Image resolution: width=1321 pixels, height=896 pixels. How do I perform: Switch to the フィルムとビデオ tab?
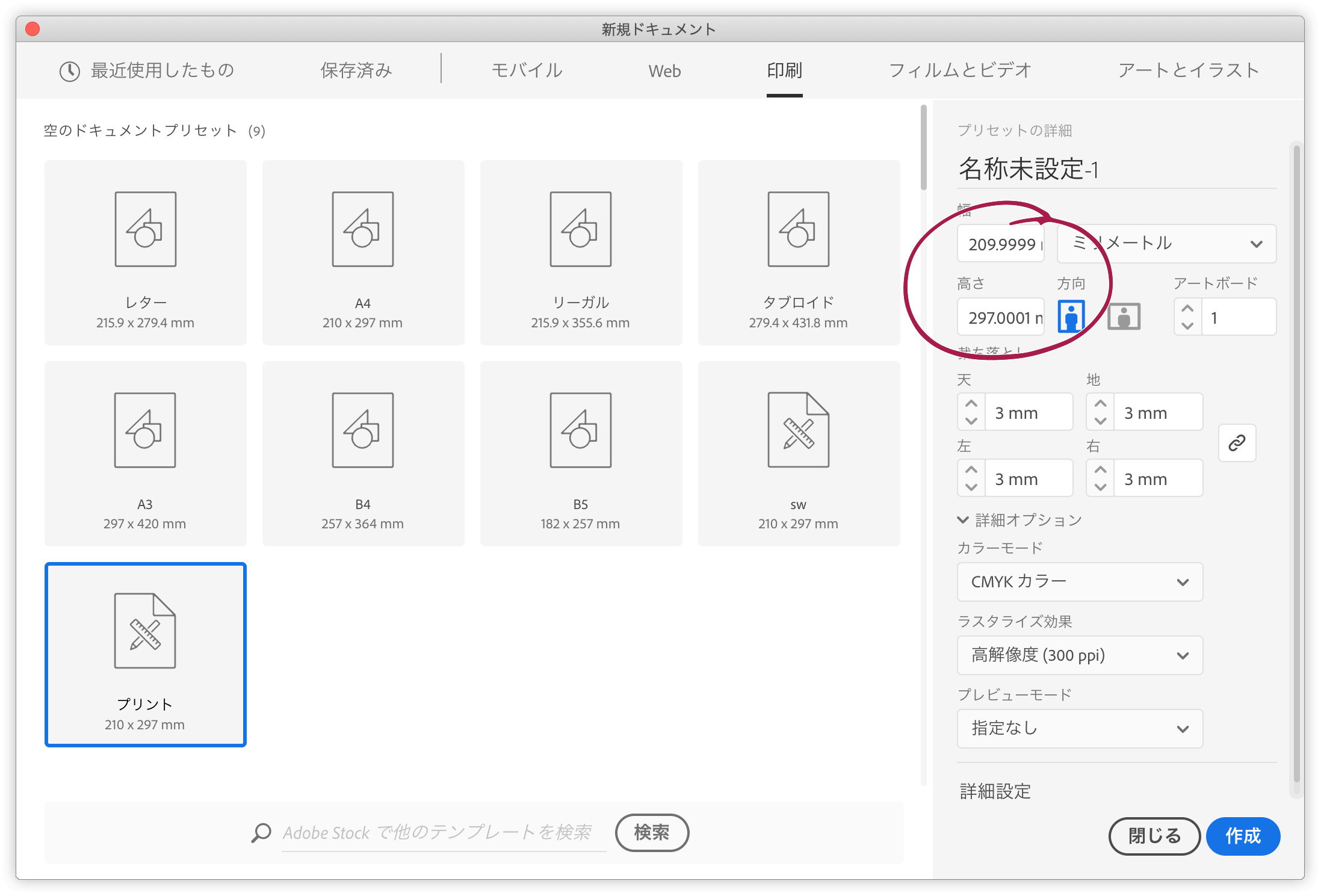tap(960, 71)
